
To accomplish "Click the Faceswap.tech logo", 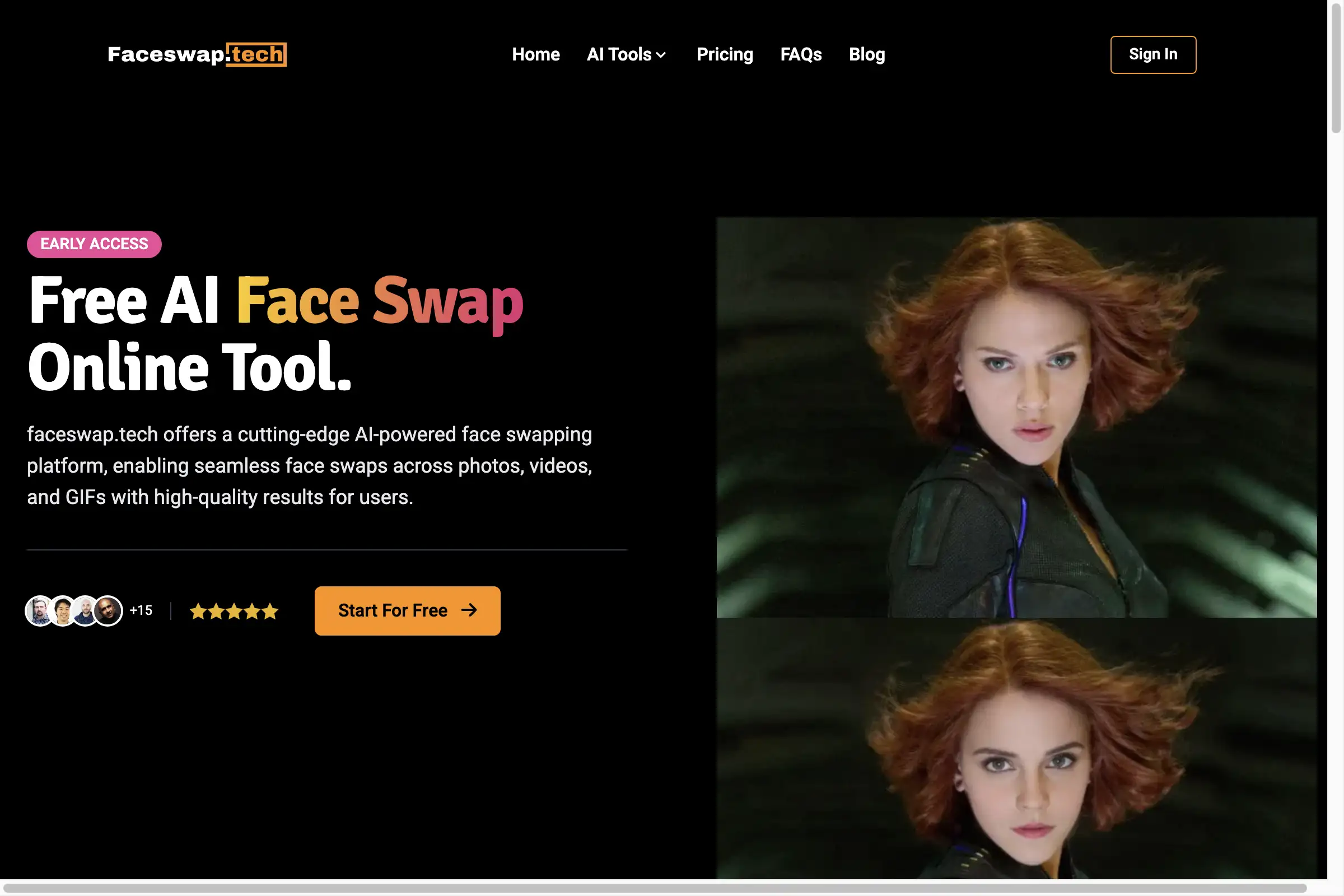I will coord(197,54).
